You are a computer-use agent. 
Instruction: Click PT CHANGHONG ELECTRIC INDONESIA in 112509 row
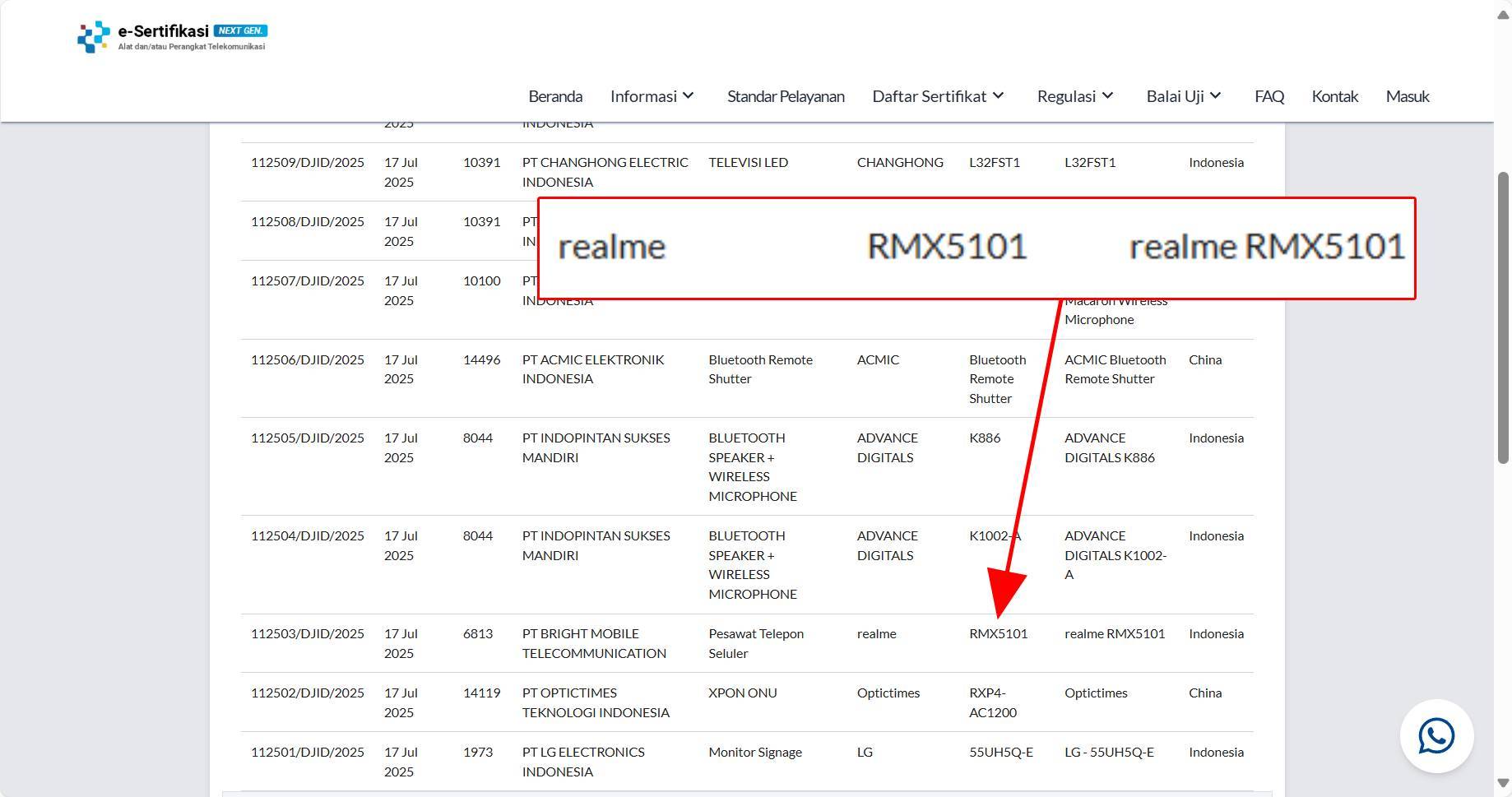[605, 172]
